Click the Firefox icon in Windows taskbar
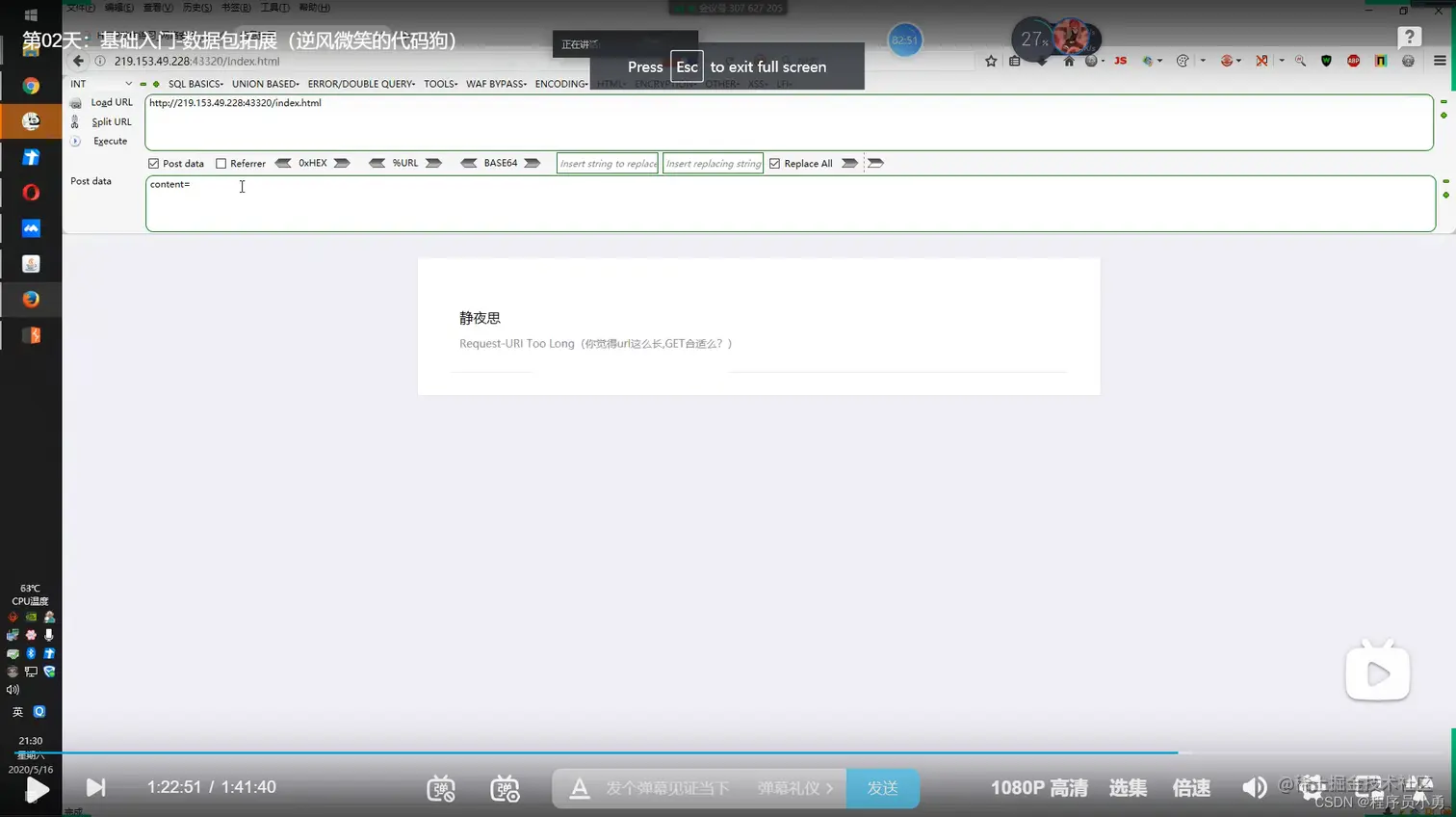The height and width of the screenshot is (817, 1456). tap(31, 299)
